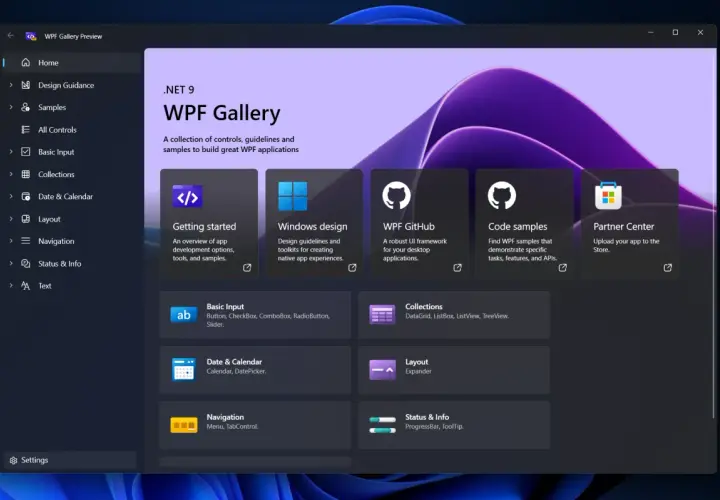Open the All Controls navigation item
720x500 pixels.
point(72,129)
